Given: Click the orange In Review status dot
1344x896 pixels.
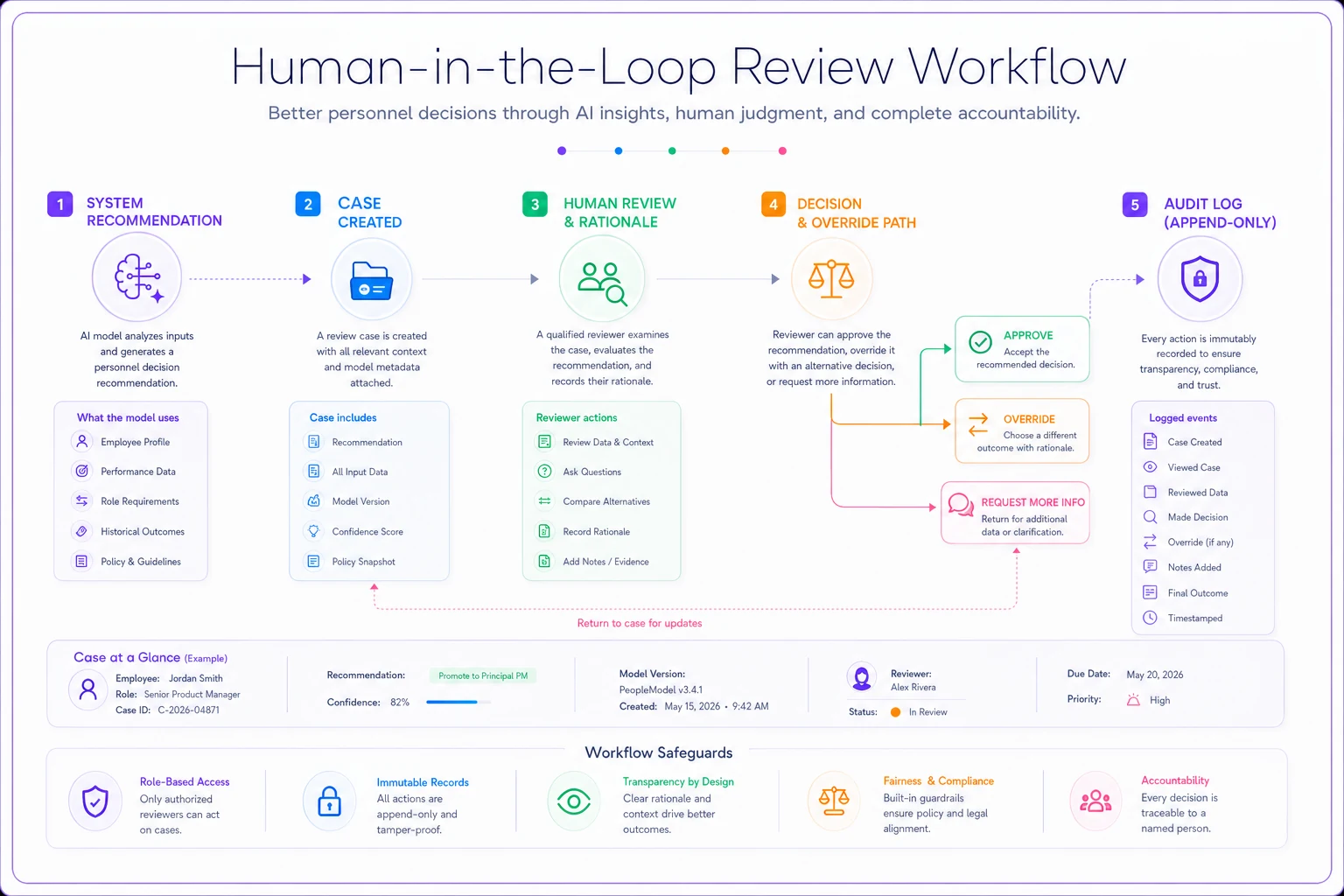Looking at the screenshot, I should pyautogui.click(x=895, y=712).
